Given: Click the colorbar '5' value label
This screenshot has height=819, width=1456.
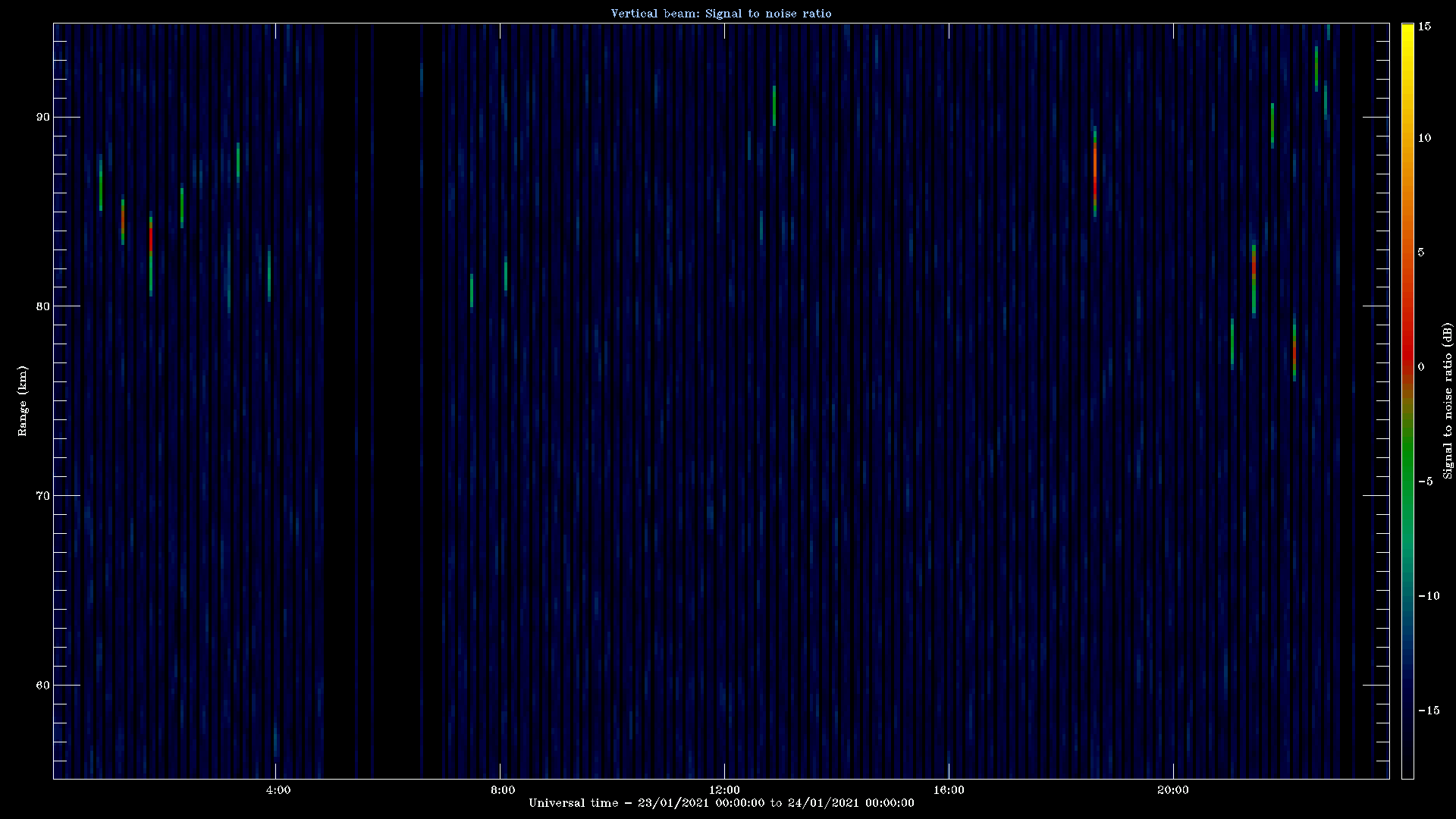Looking at the screenshot, I should [x=1421, y=253].
